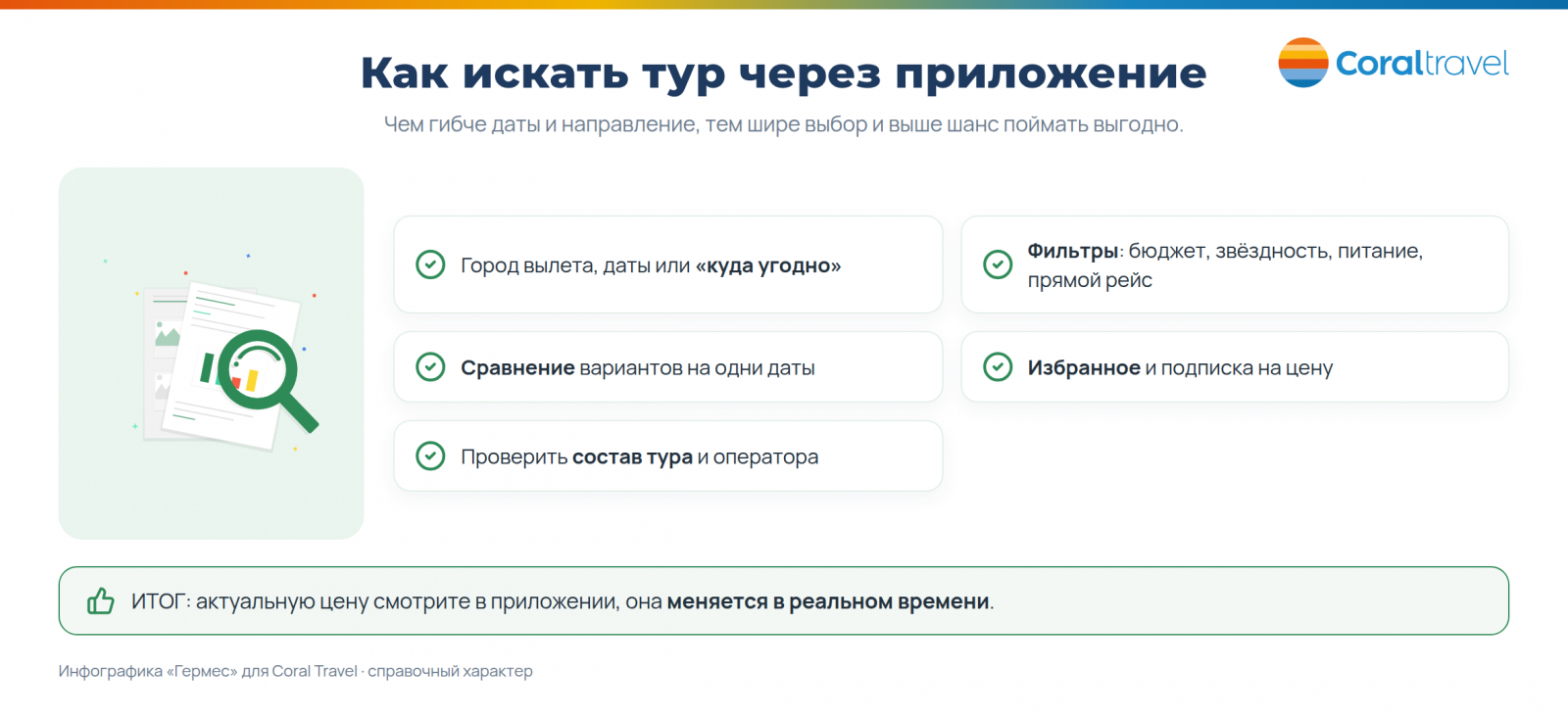1568x719 pixels.
Task: Click the subtitle about гибче даты
Action: [784, 124]
